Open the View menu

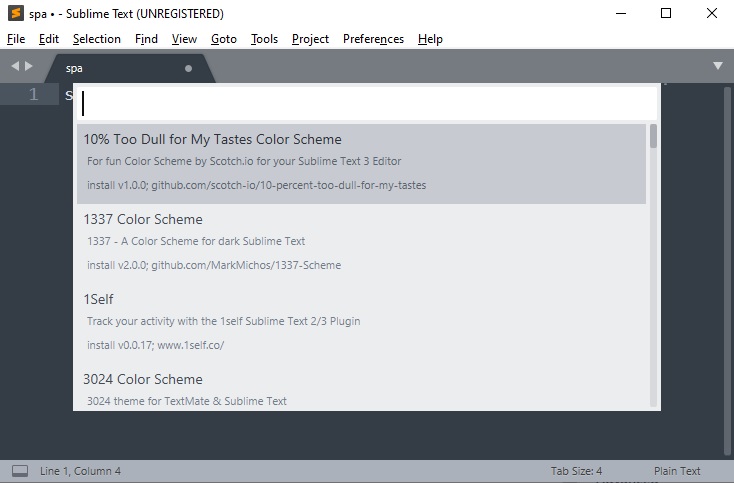(184, 39)
